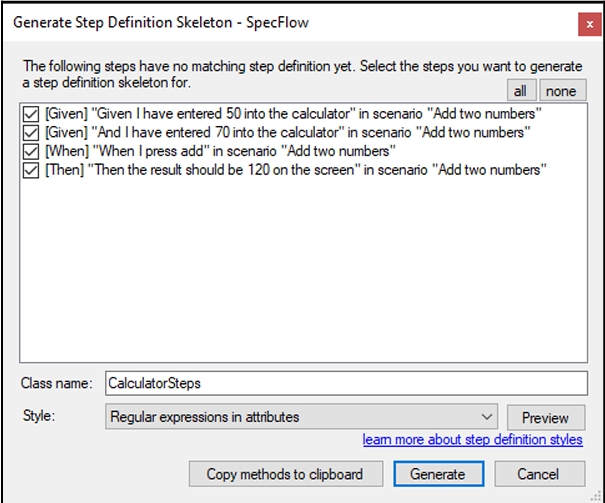The height and width of the screenshot is (503, 605).
Task: Select the "Given I have entered 50" row text
Action: click(290, 114)
